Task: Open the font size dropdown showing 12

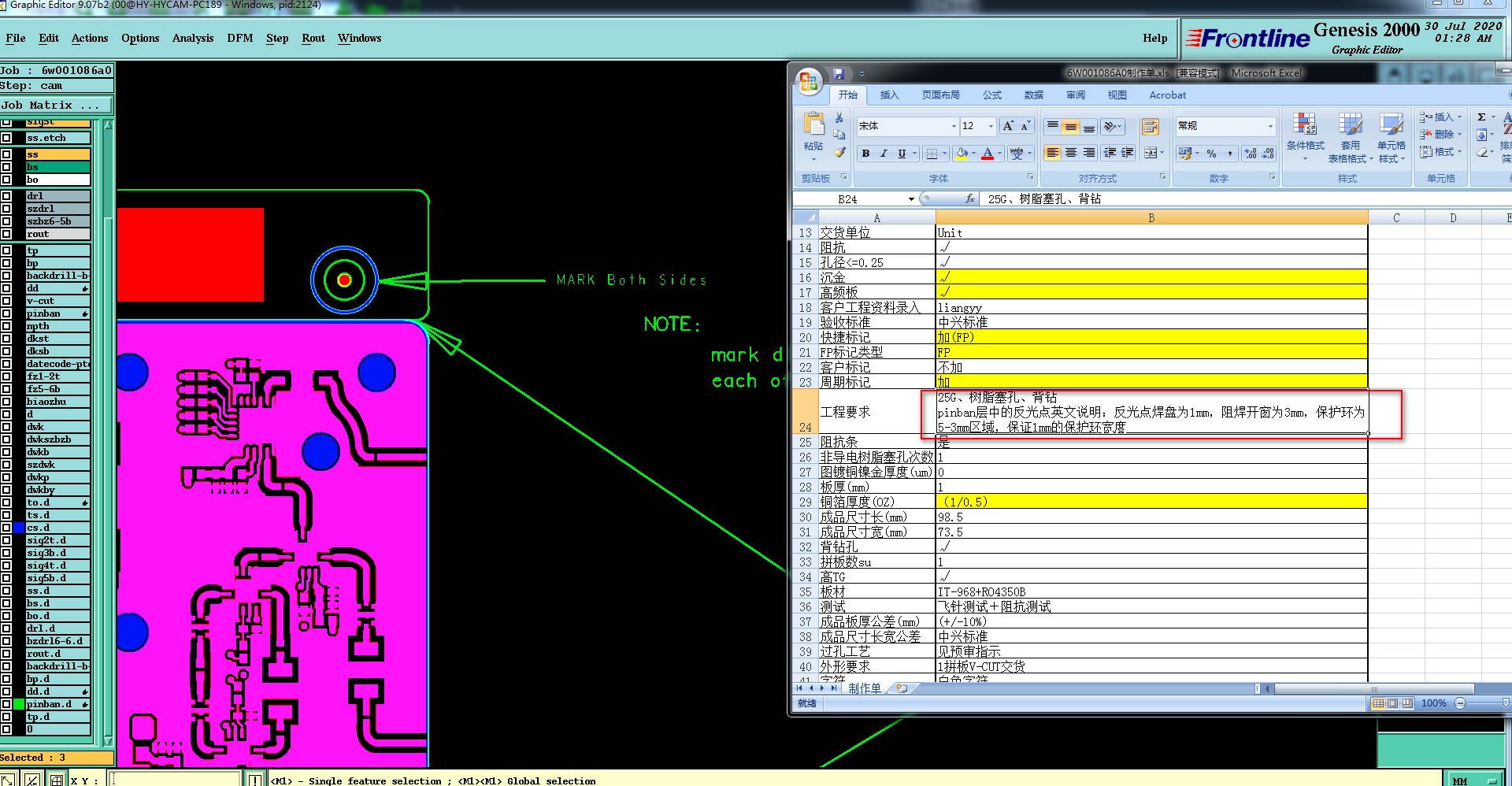Action: coord(991,126)
